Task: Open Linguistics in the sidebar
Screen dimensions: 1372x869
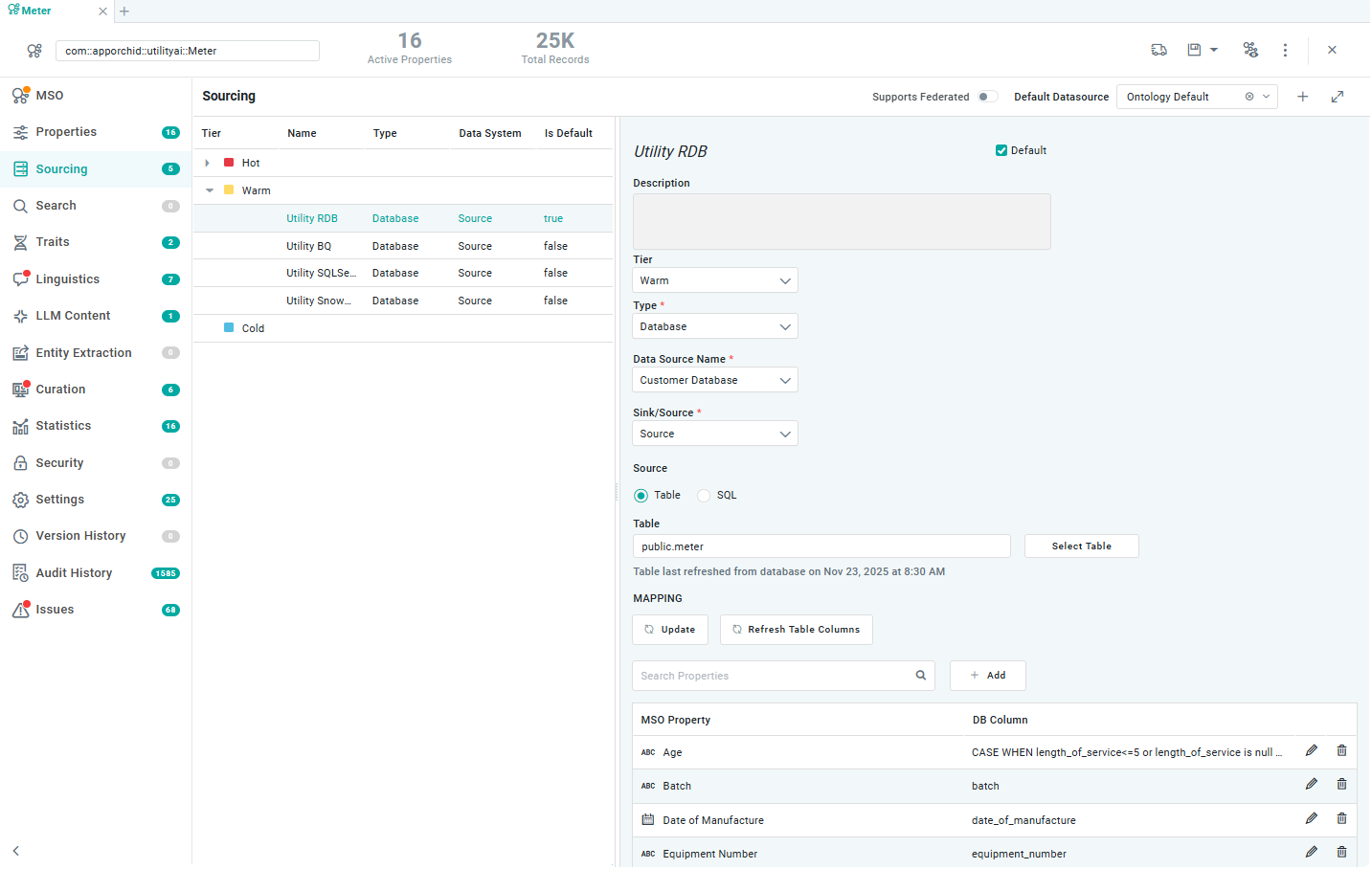Action: click(67, 279)
